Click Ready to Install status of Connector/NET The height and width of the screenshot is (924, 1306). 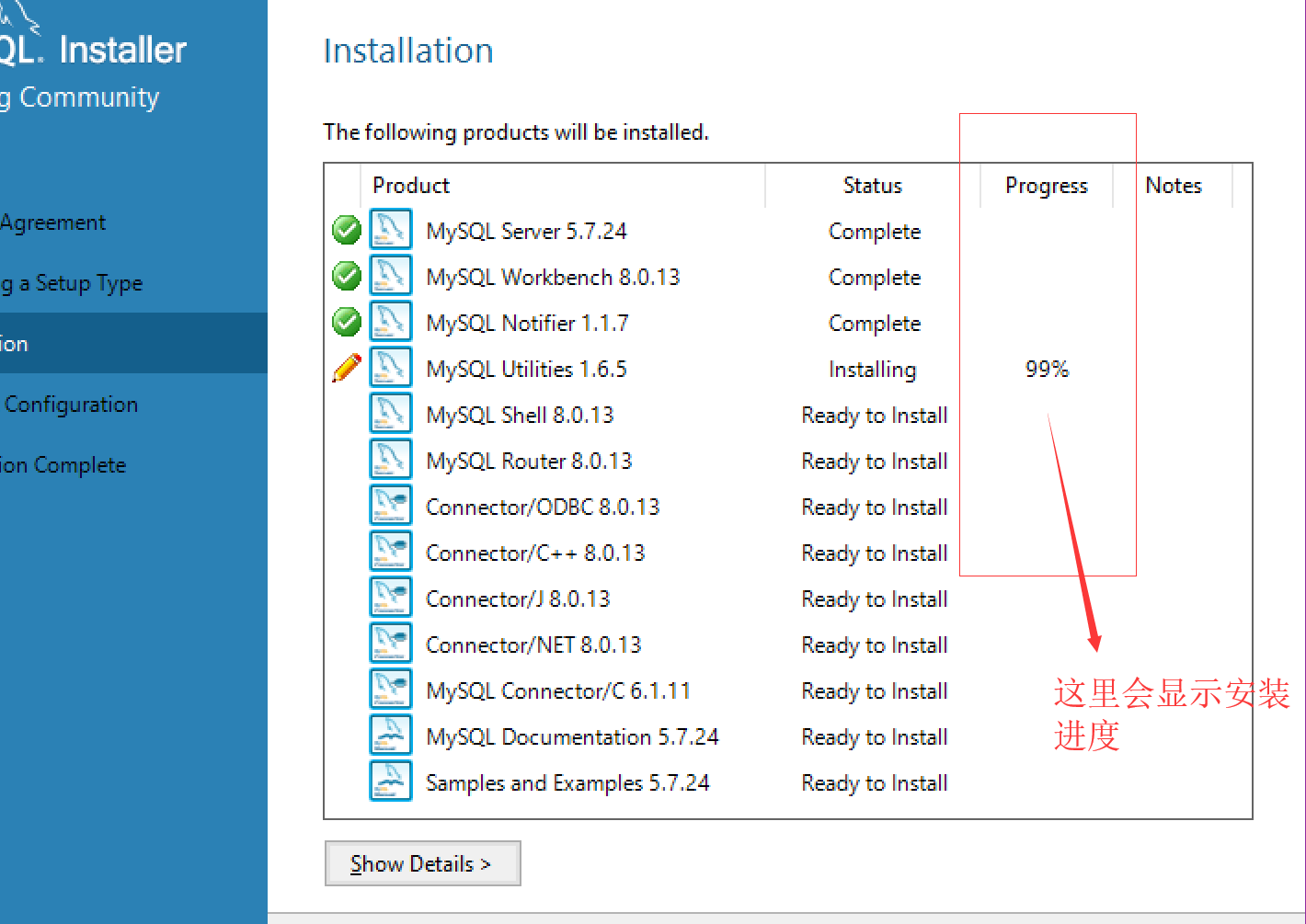(875, 645)
